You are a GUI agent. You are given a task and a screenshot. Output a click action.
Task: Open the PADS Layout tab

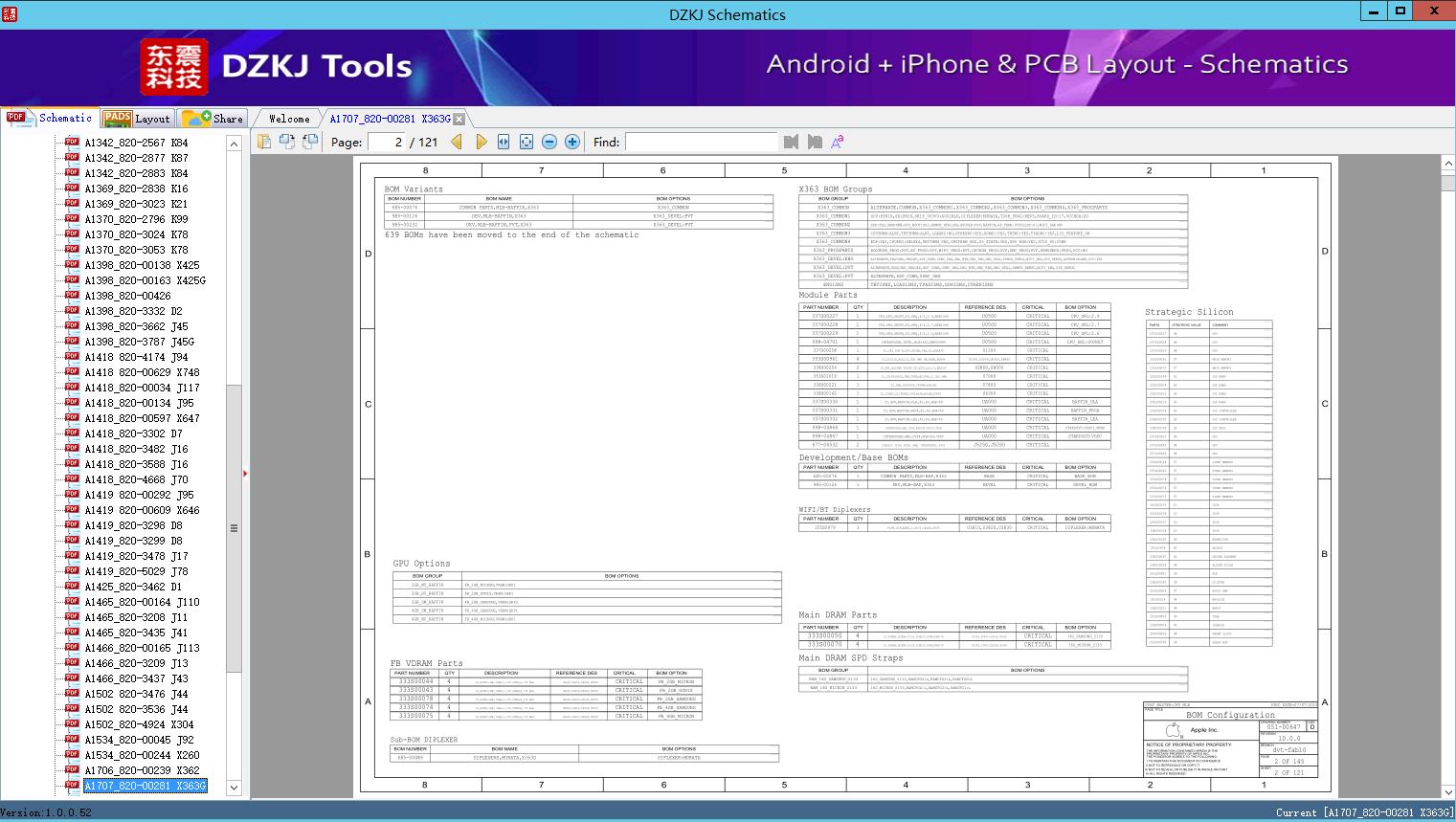(x=137, y=119)
